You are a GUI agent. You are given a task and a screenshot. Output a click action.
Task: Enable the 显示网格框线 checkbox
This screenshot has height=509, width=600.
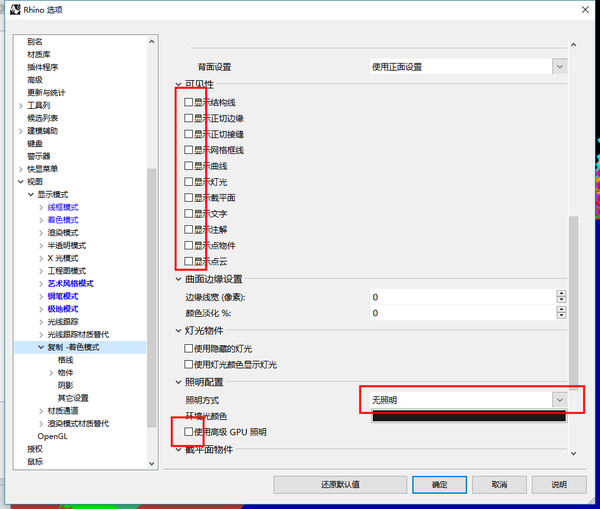coord(188,150)
